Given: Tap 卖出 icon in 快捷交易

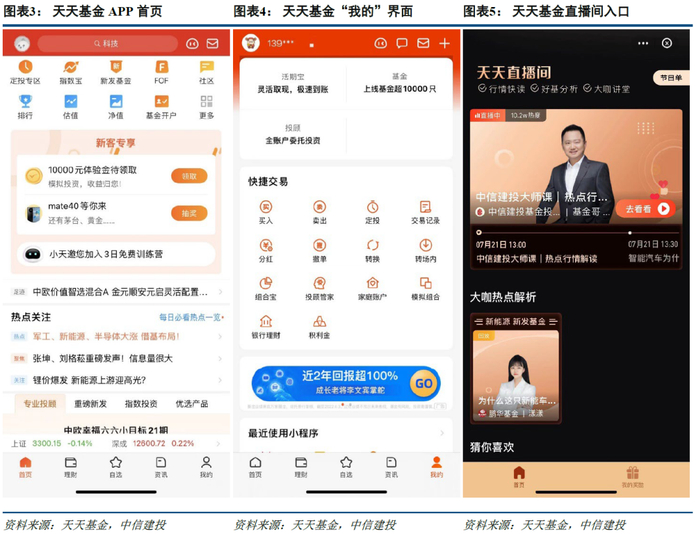Looking at the screenshot, I should (319, 207).
